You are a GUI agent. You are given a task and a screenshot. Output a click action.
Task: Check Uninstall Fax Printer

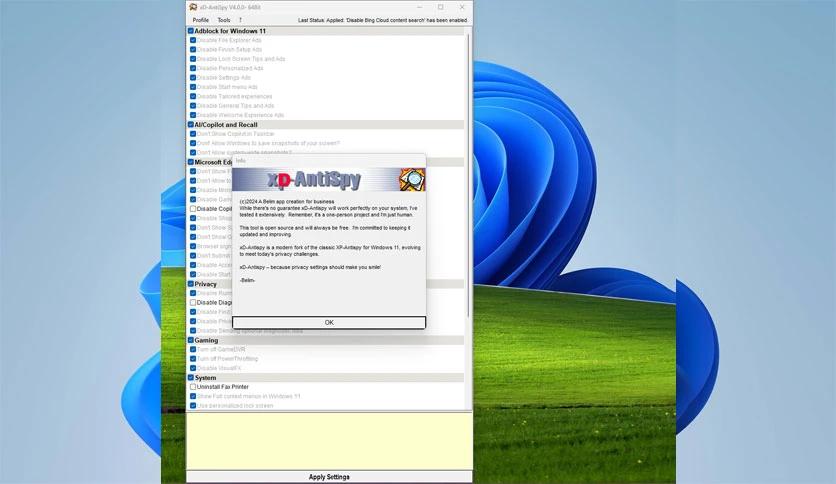(193, 387)
